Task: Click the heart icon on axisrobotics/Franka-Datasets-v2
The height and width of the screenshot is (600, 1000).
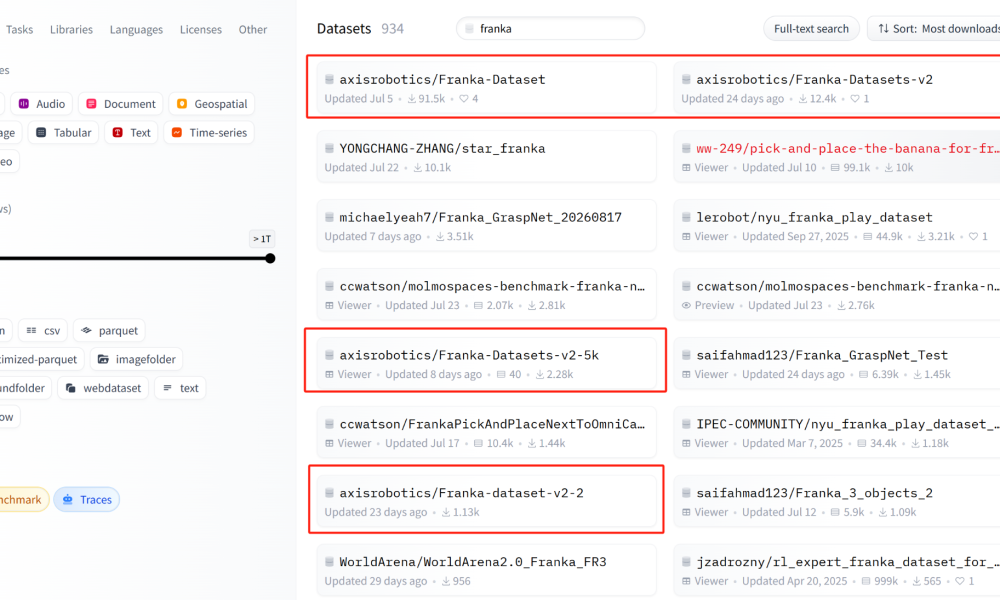Action: click(855, 99)
